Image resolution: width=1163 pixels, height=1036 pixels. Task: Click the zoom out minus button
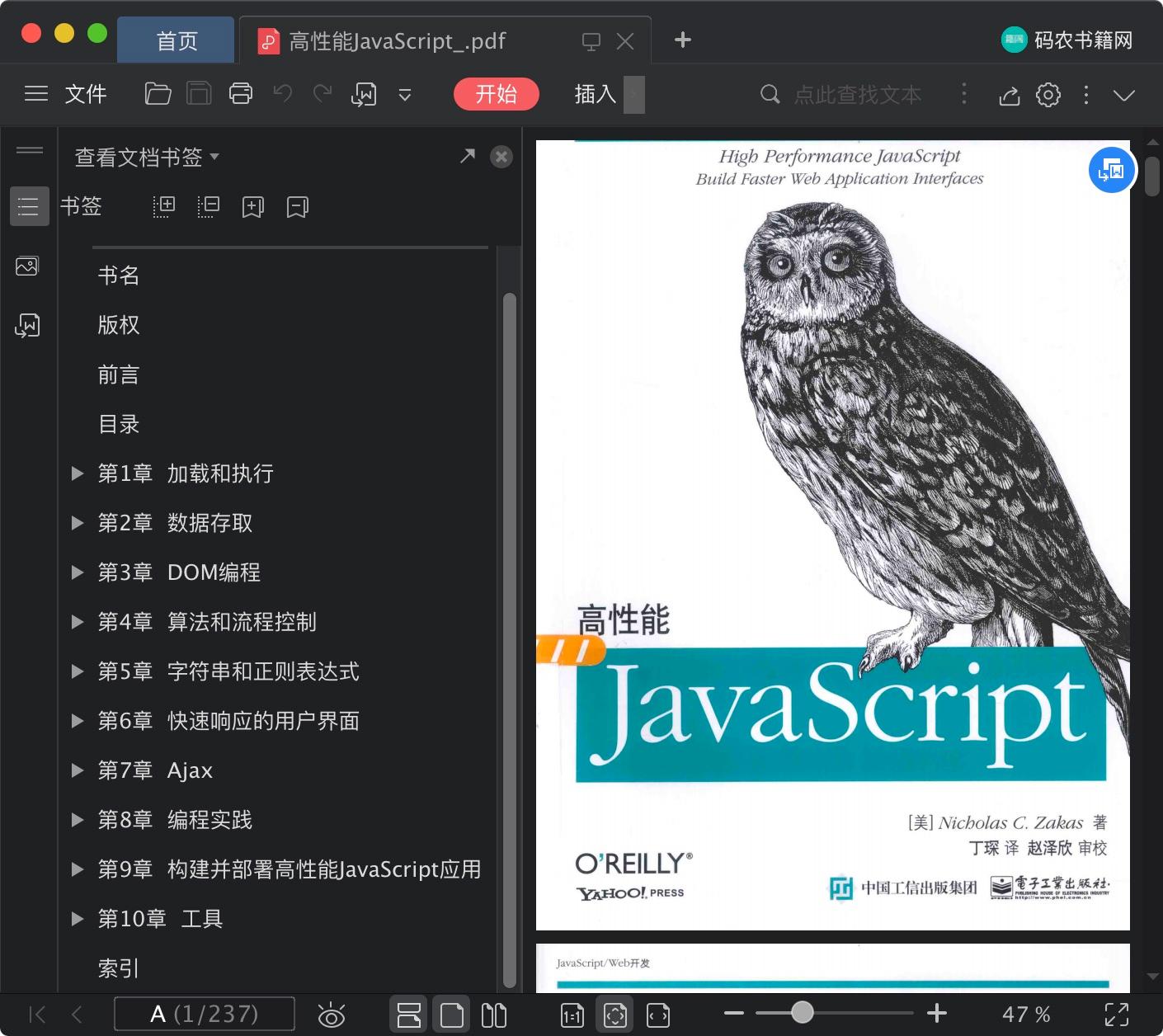(734, 1013)
